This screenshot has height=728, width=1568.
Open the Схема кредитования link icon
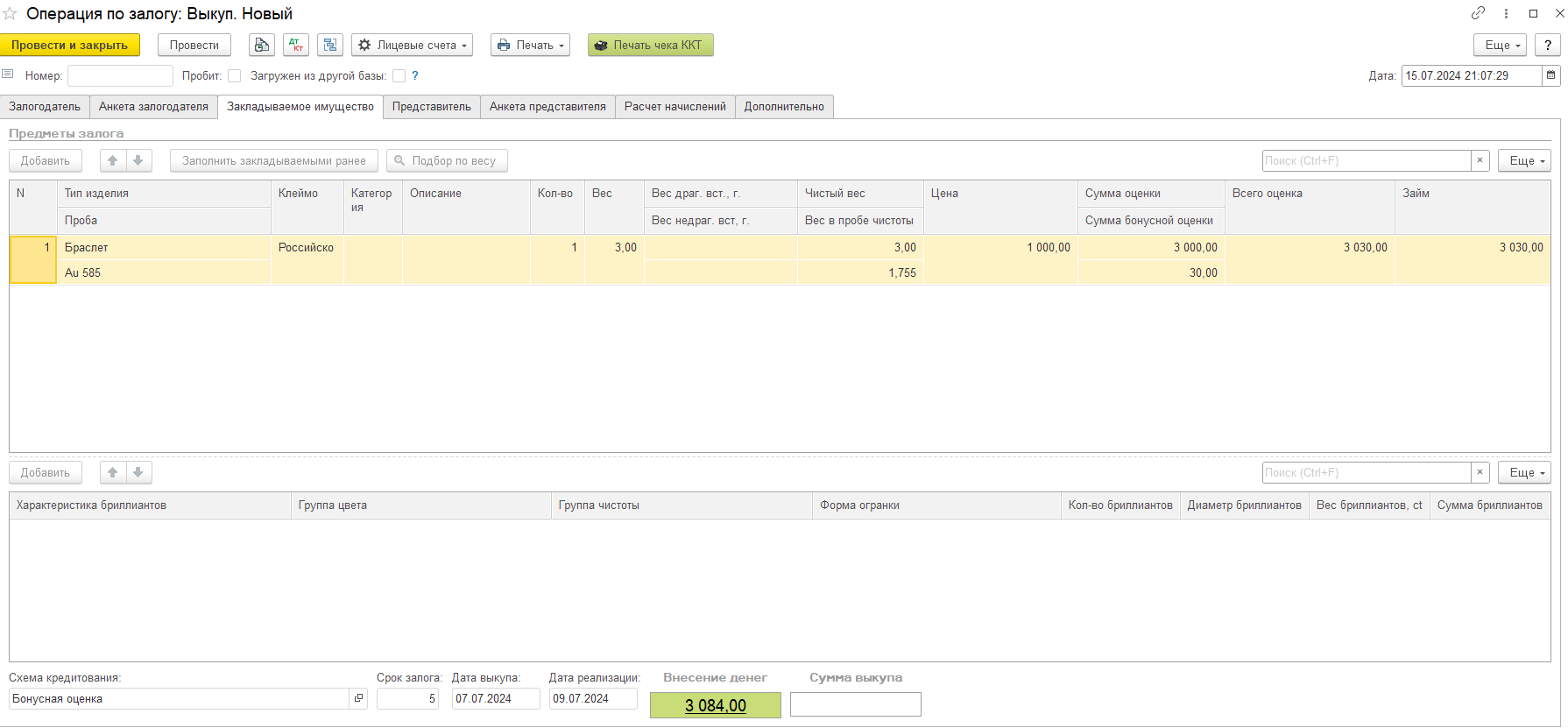pos(358,698)
